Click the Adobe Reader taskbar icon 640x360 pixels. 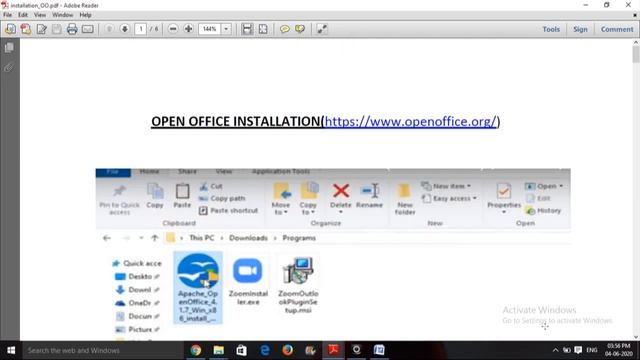coord(333,350)
